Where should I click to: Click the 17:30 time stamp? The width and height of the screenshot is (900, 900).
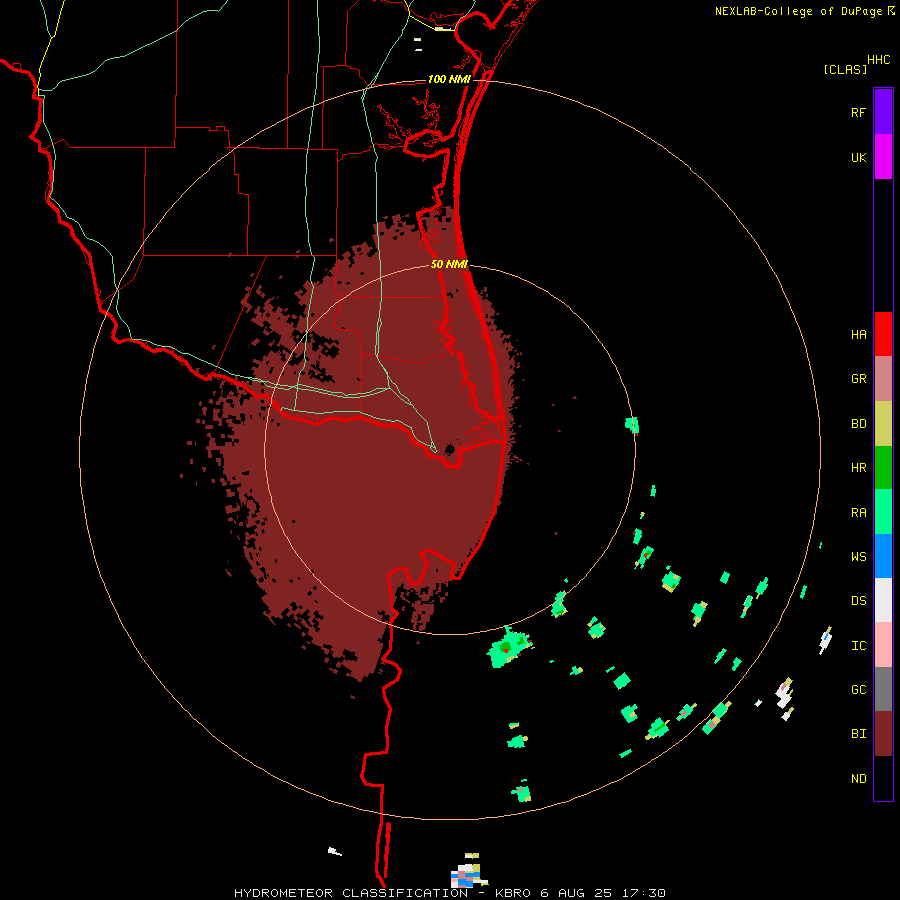[x=643, y=893]
